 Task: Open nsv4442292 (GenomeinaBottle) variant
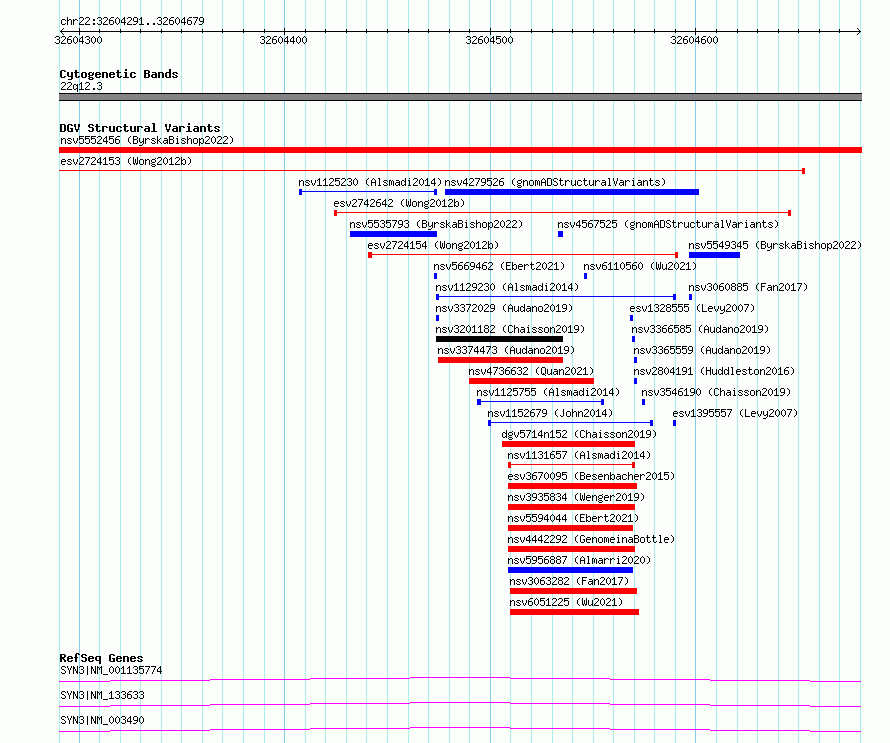591,539
